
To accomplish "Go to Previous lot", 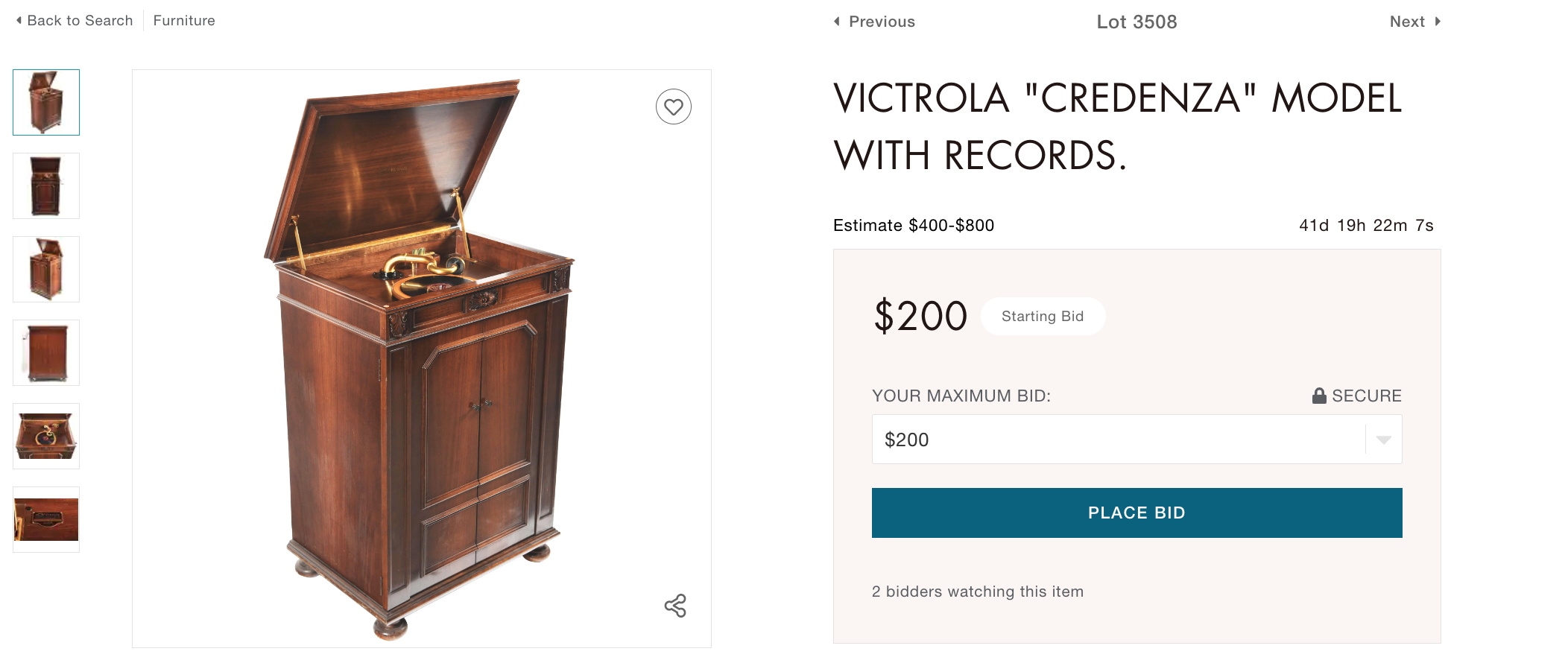I will tap(882, 22).
